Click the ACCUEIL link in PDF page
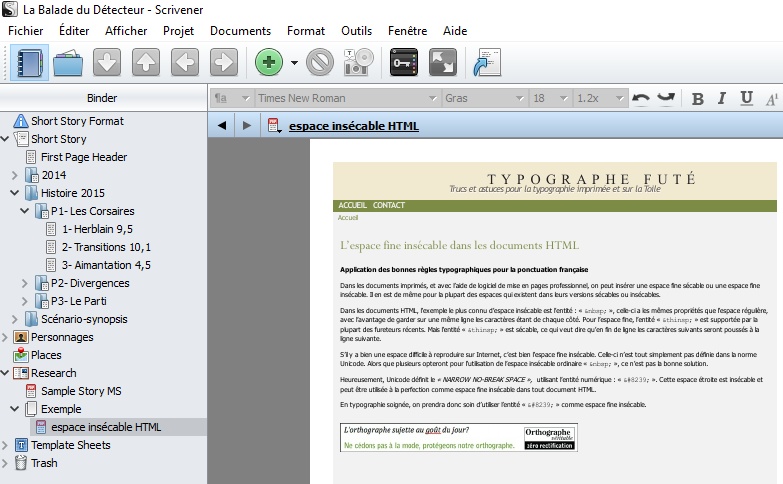 (x=352, y=205)
